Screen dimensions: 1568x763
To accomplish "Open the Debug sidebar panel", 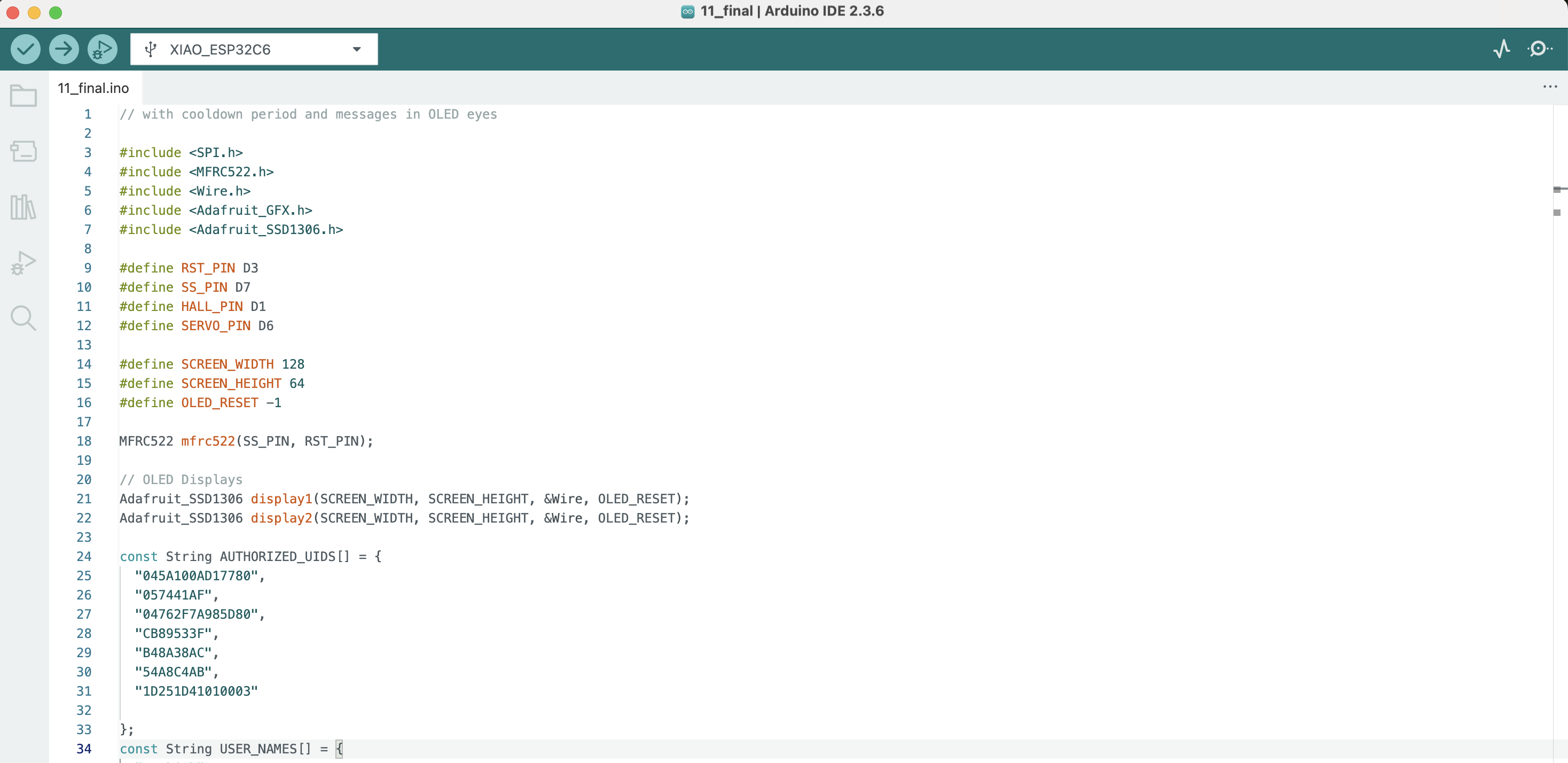I will point(23,263).
